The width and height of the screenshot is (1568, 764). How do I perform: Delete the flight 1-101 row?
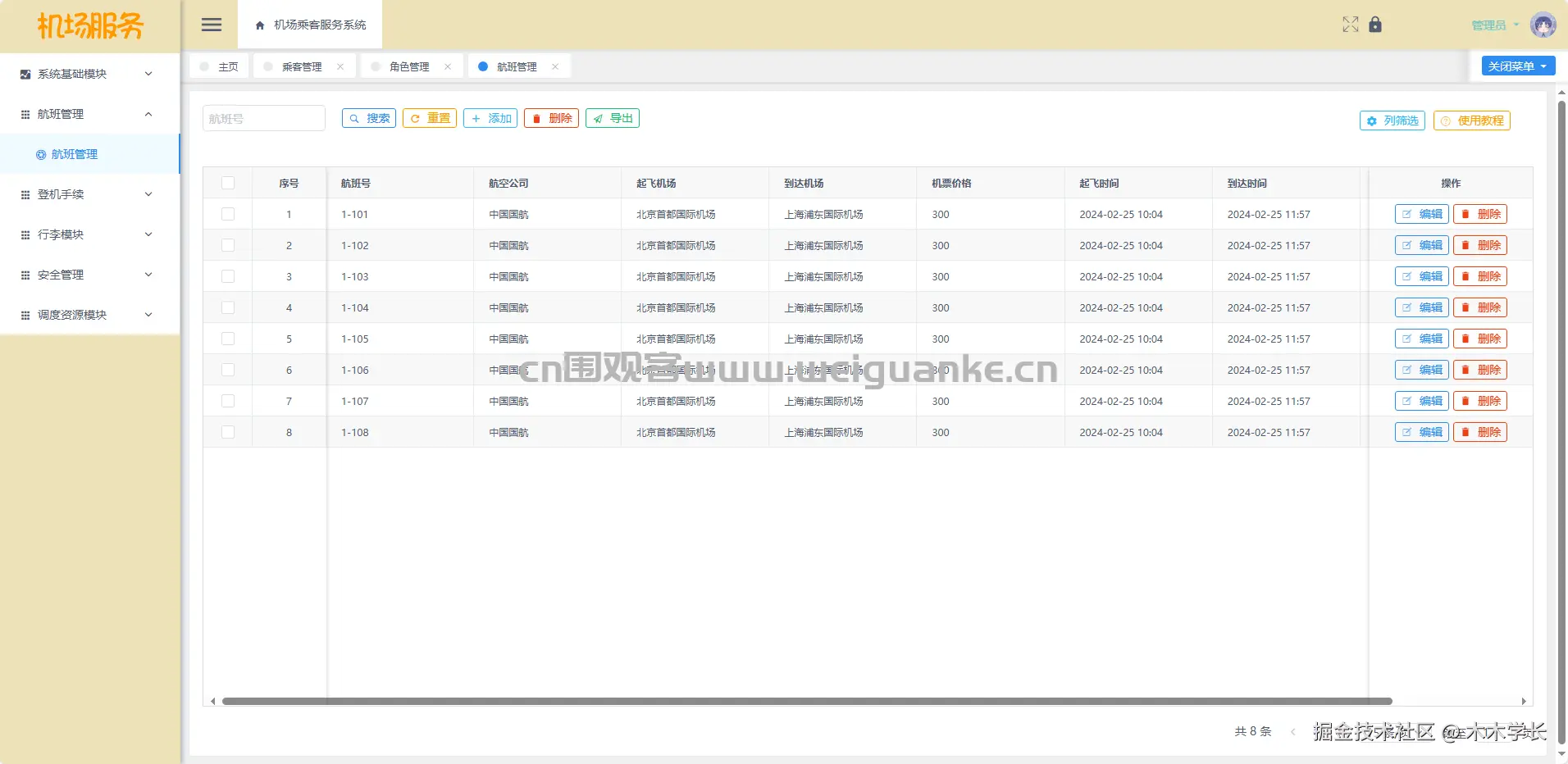(1480, 214)
